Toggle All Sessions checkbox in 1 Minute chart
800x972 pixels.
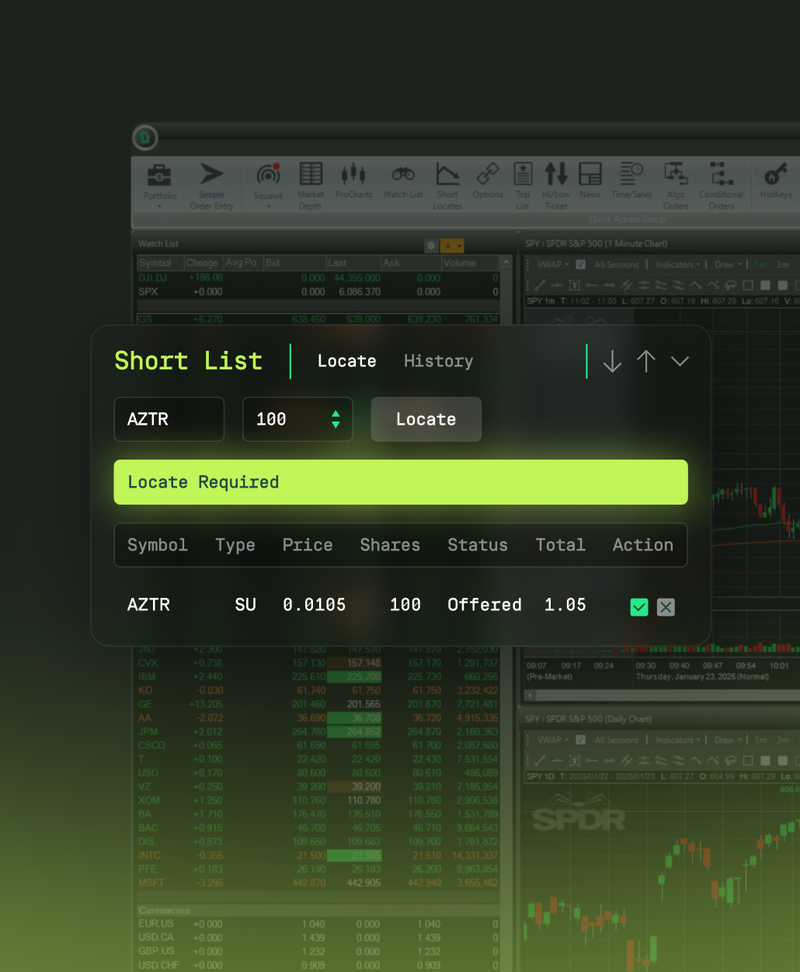[x=581, y=265]
